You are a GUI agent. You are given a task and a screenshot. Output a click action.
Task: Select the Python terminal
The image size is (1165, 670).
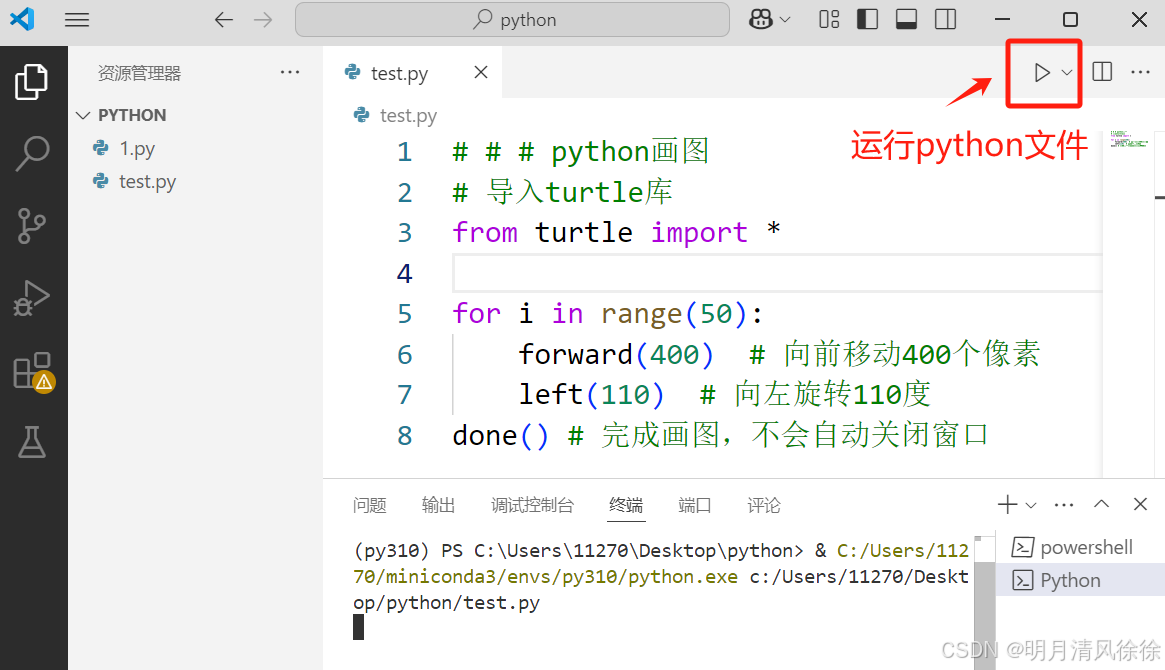[1080, 580]
